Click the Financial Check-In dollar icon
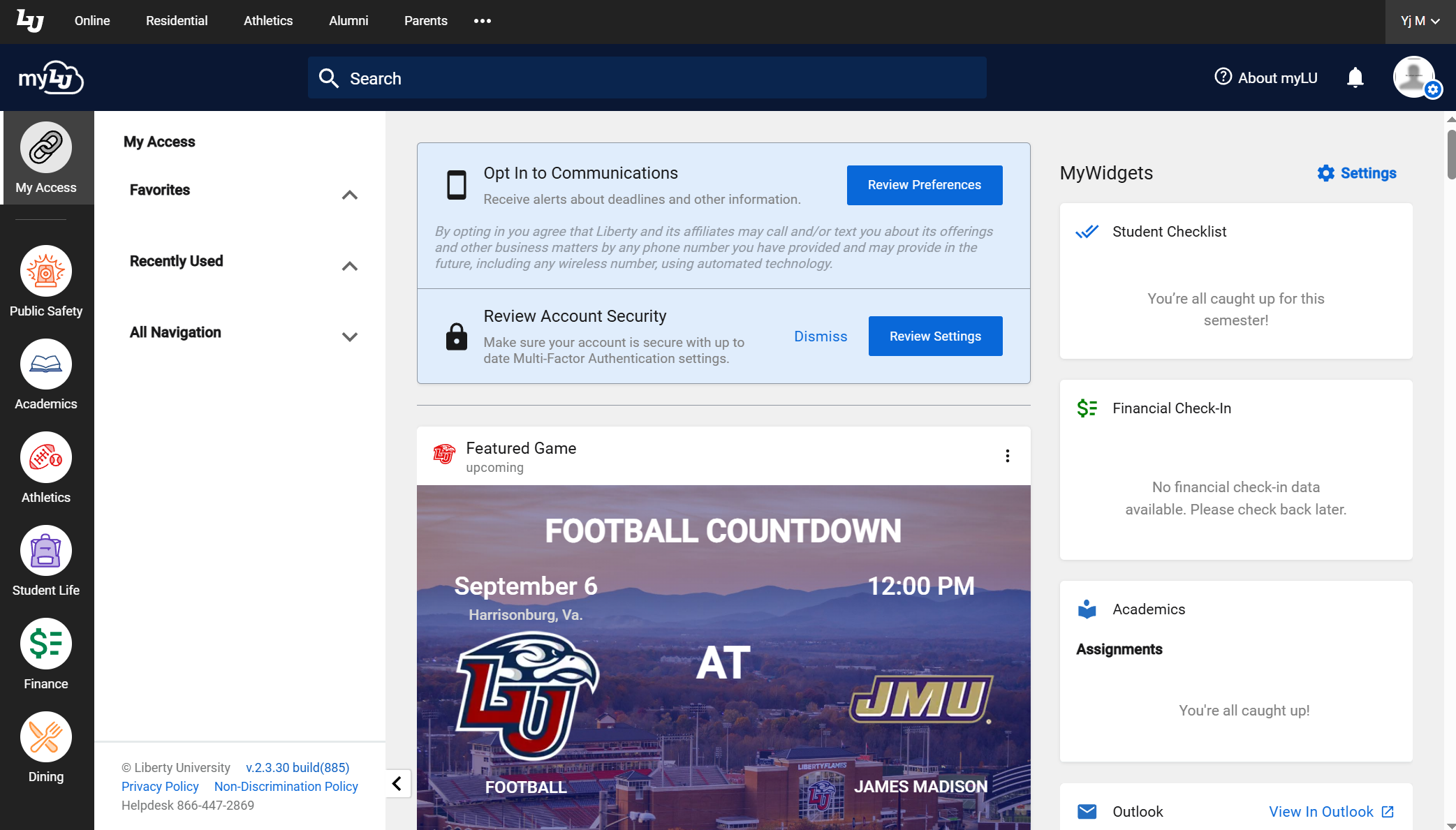Image resolution: width=1456 pixels, height=830 pixels. (x=1087, y=408)
